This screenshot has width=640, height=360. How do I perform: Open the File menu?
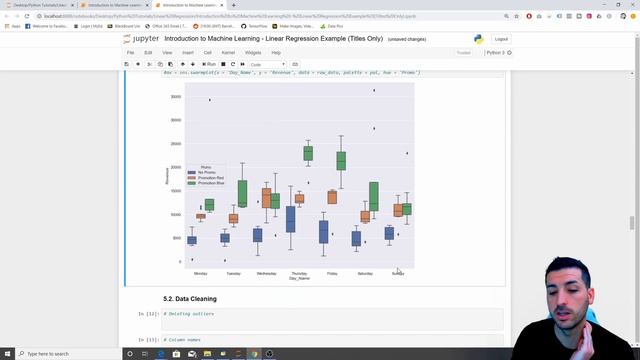tap(131, 53)
